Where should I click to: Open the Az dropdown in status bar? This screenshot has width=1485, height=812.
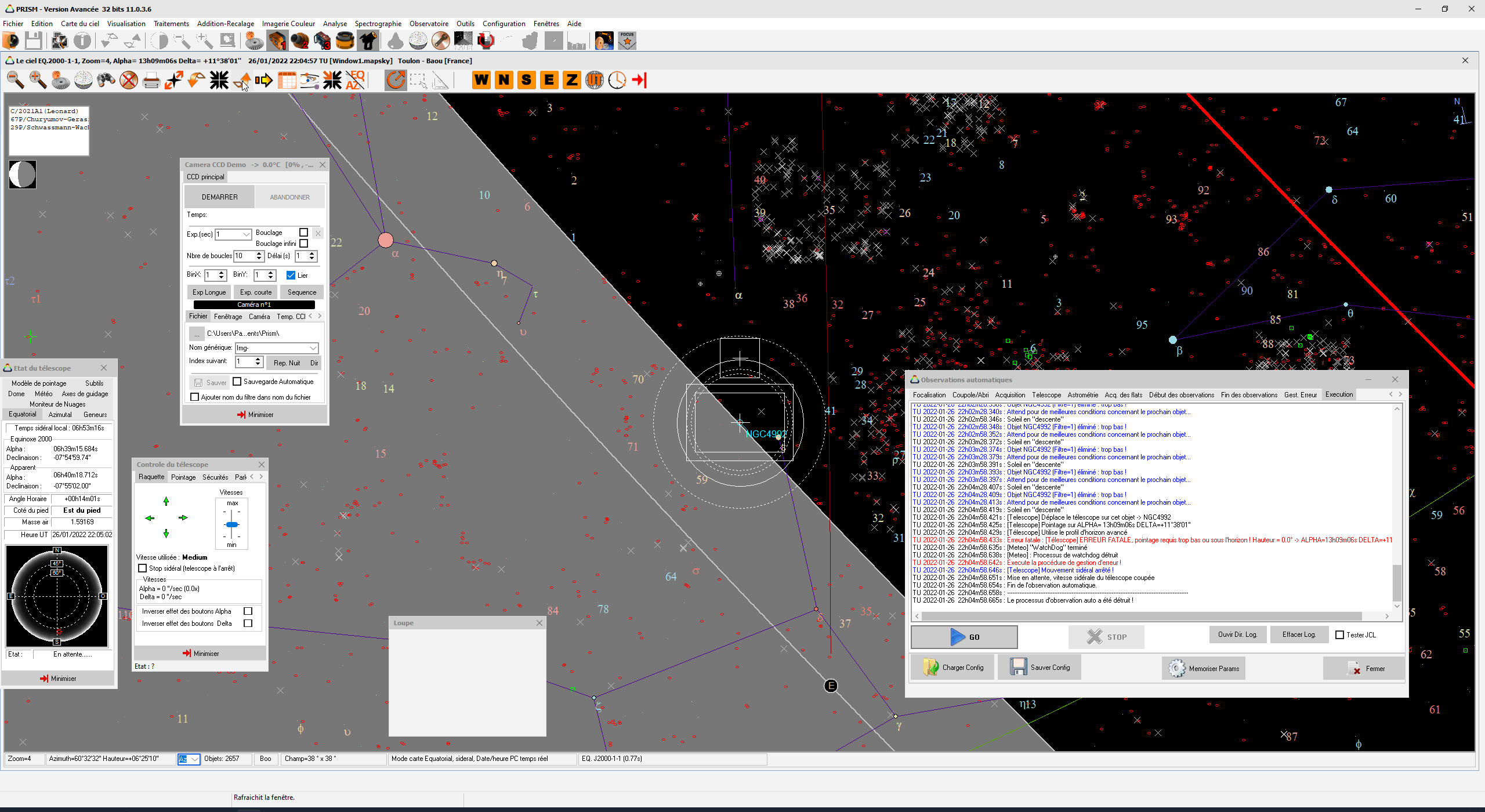point(194,759)
